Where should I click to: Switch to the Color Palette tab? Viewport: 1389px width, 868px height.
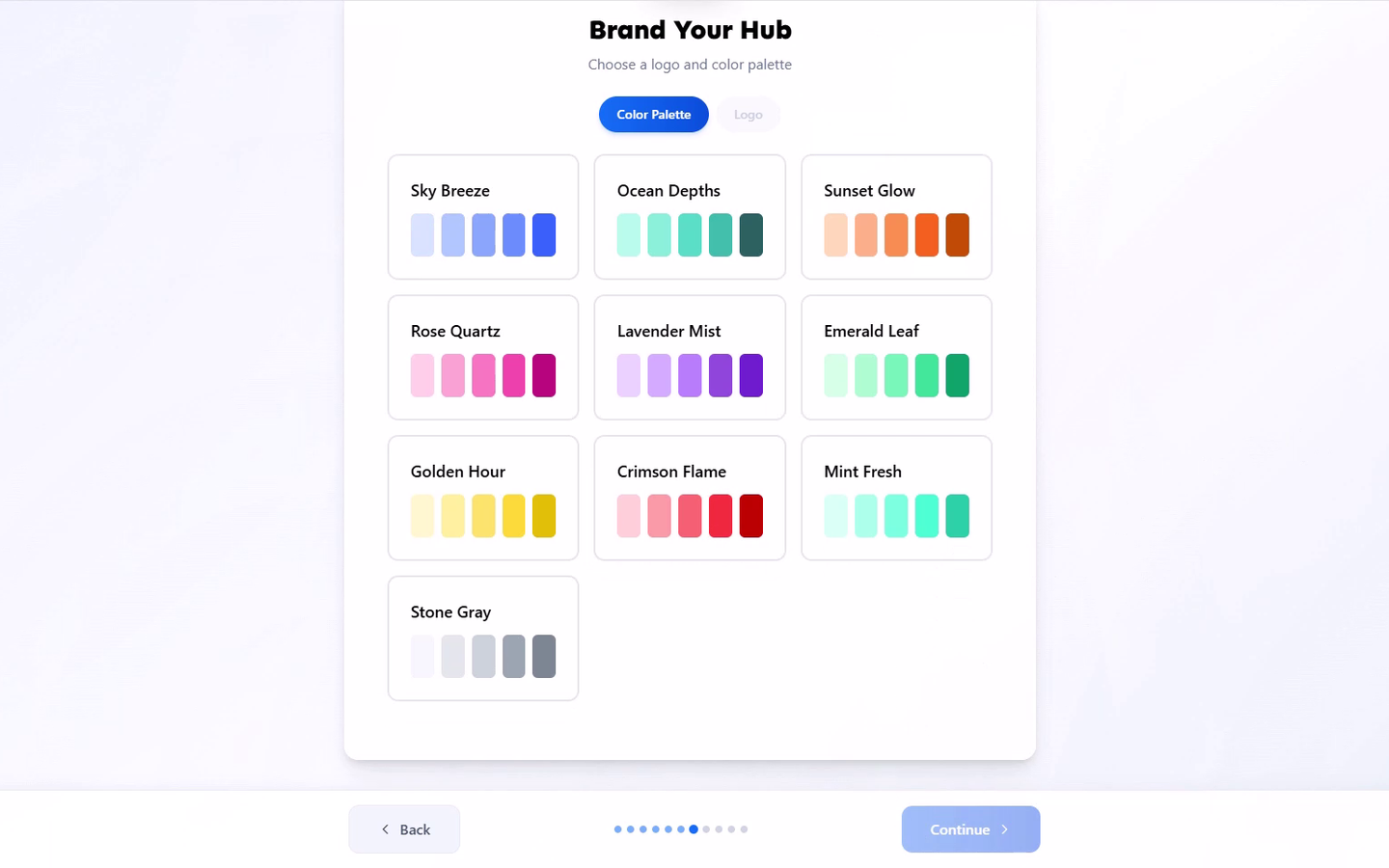[x=653, y=115]
